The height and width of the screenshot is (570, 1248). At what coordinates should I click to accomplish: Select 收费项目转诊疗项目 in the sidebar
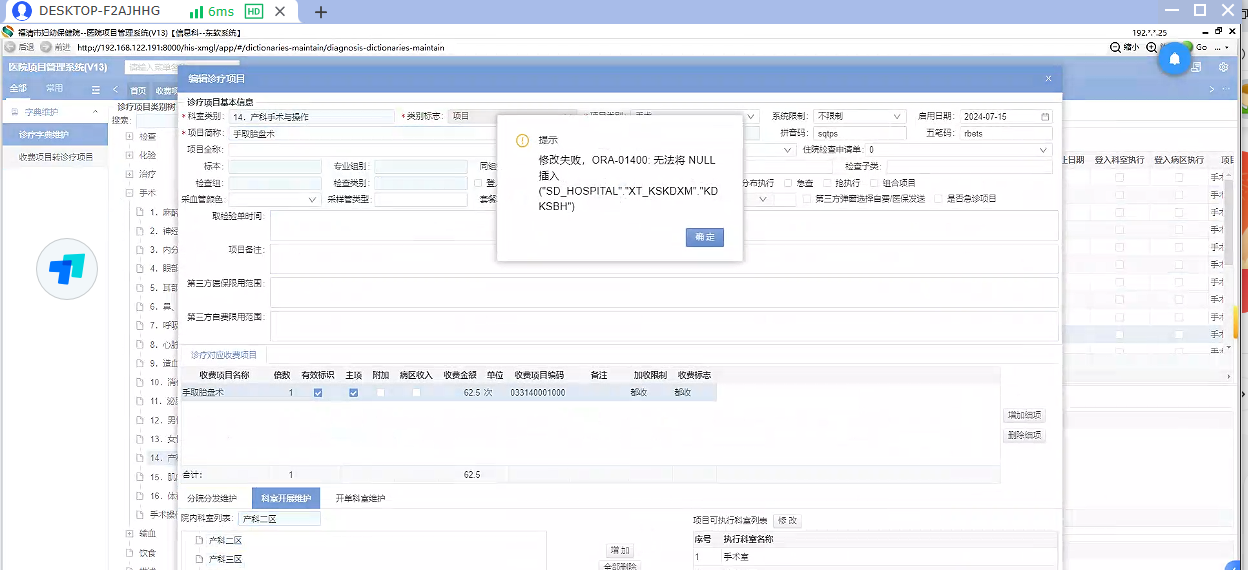(x=55, y=157)
